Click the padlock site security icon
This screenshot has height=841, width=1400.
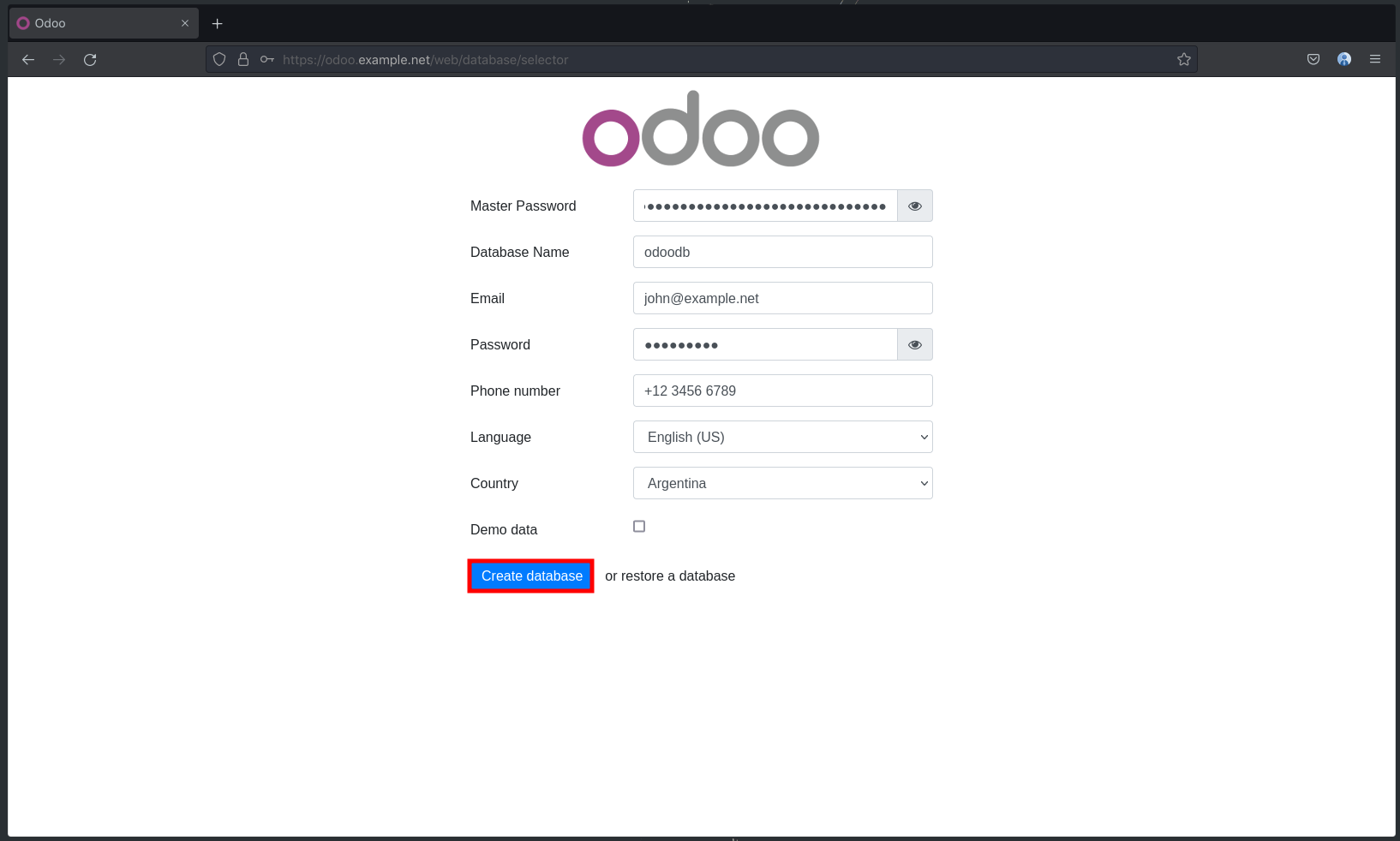coord(243,60)
